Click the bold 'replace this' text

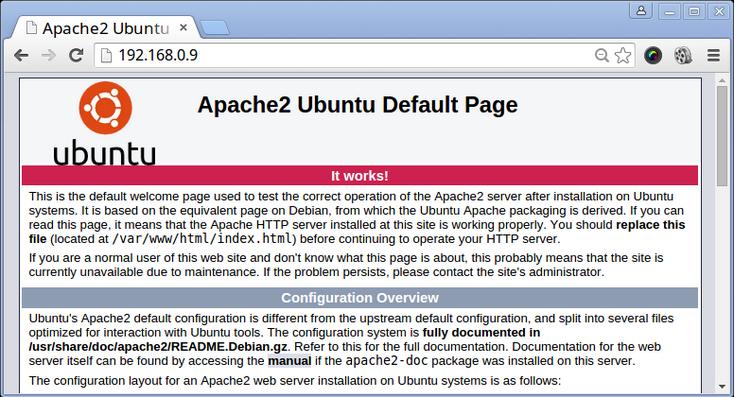point(650,225)
